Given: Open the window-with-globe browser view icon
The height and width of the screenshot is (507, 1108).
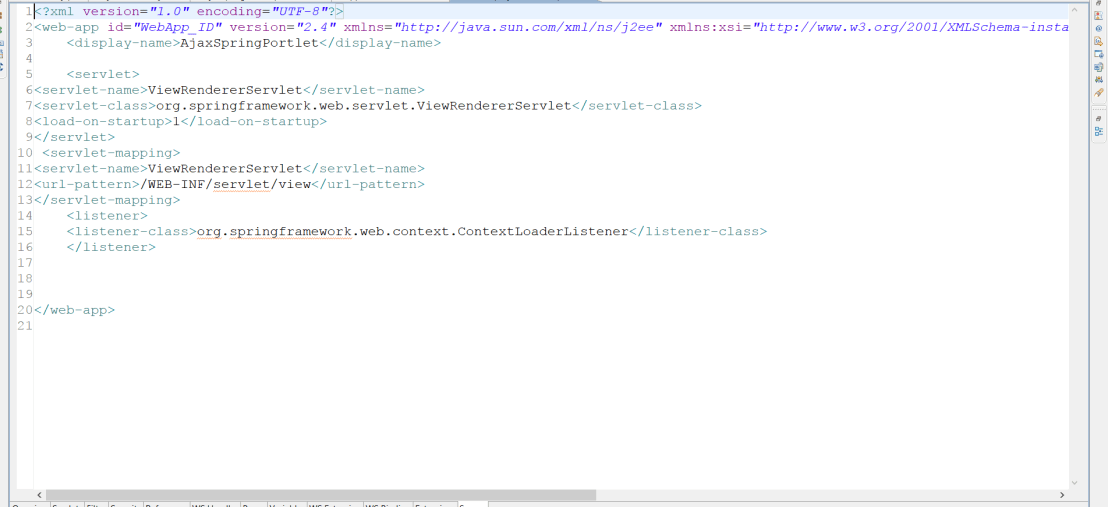Looking at the screenshot, I should click(x=1099, y=54).
